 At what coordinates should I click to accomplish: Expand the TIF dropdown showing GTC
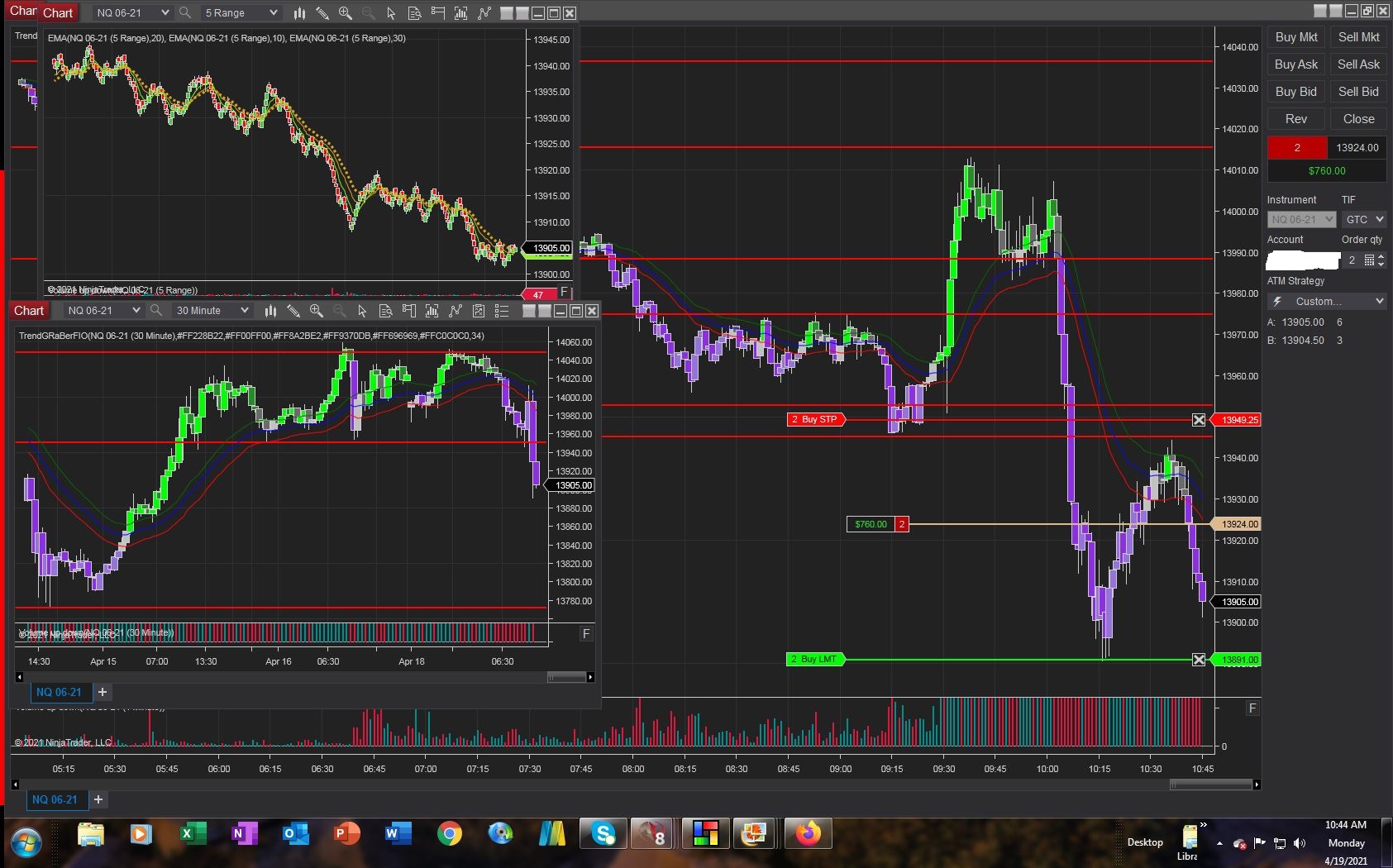(x=1364, y=219)
